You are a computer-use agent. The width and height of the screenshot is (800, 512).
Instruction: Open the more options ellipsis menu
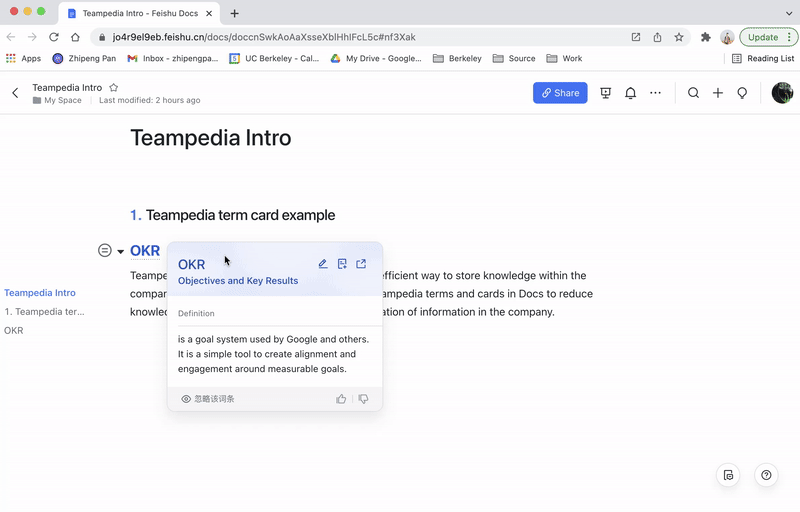click(655, 93)
